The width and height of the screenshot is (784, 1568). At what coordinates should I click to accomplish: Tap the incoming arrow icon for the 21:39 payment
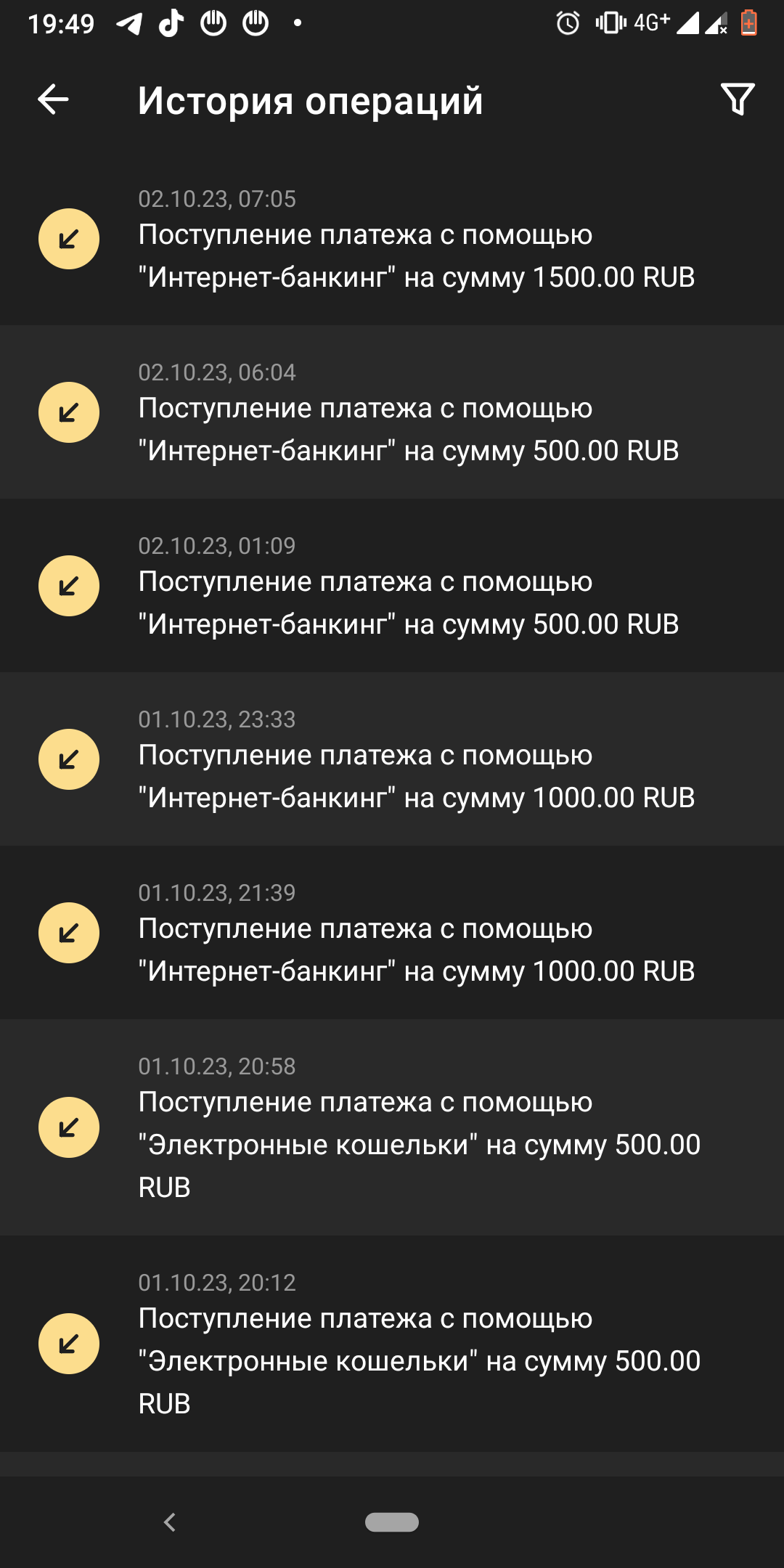(x=69, y=933)
